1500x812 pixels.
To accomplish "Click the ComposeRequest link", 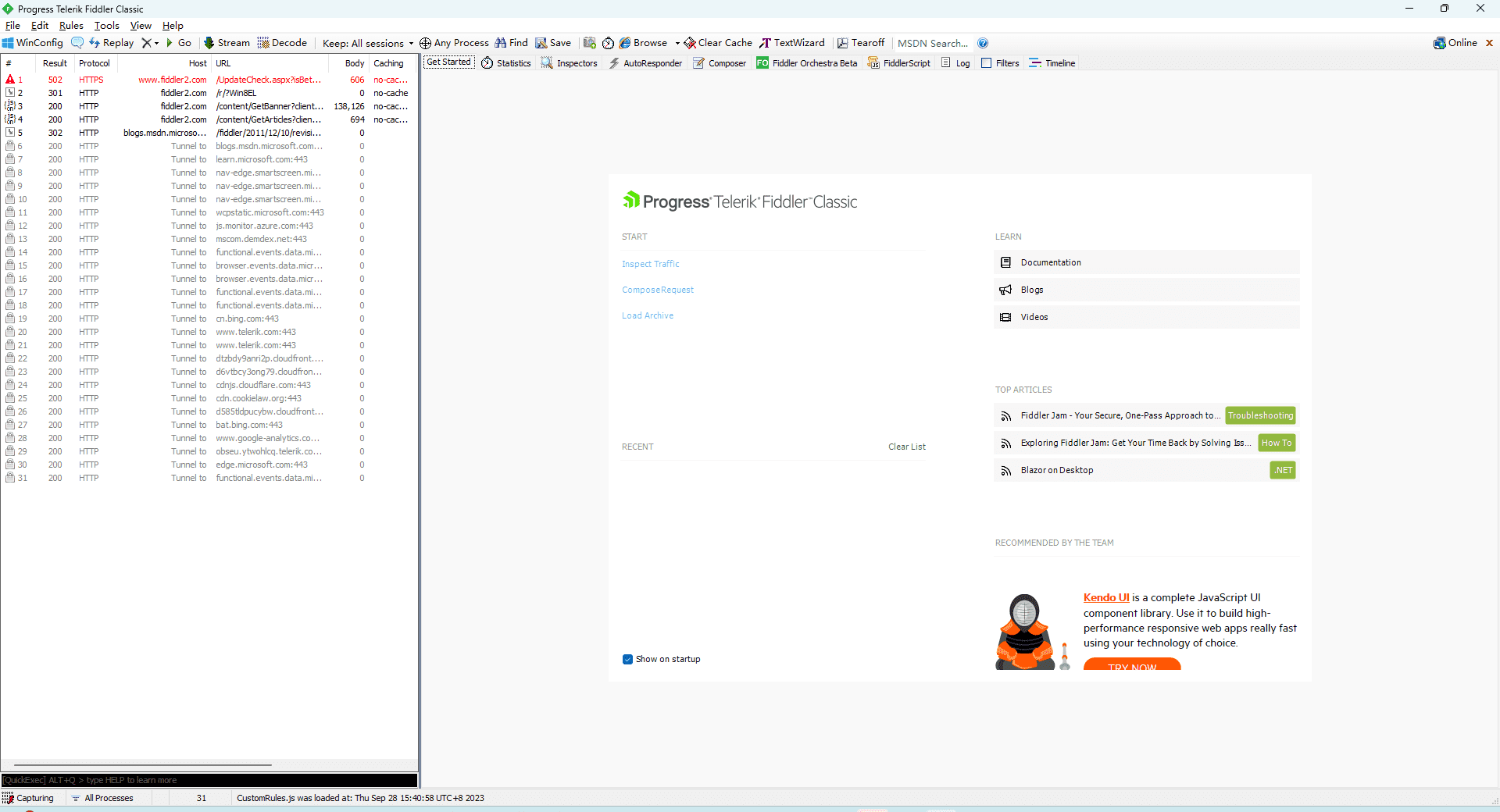I will 658,290.
